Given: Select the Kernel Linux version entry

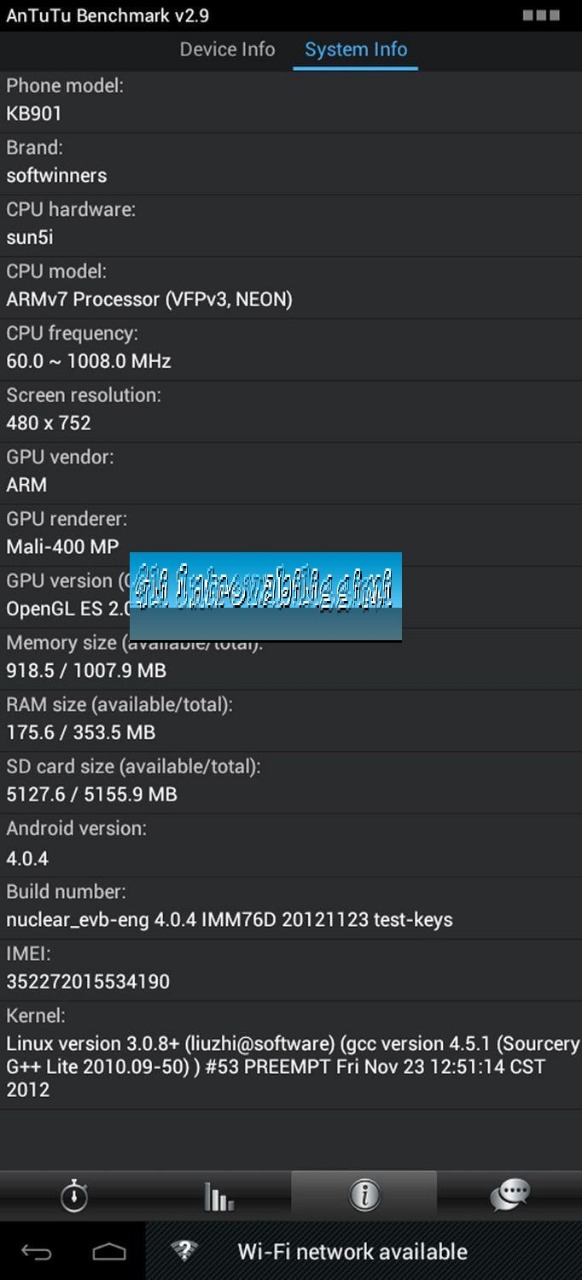Looking at the screenshot, I should [x=291, y=1054].
